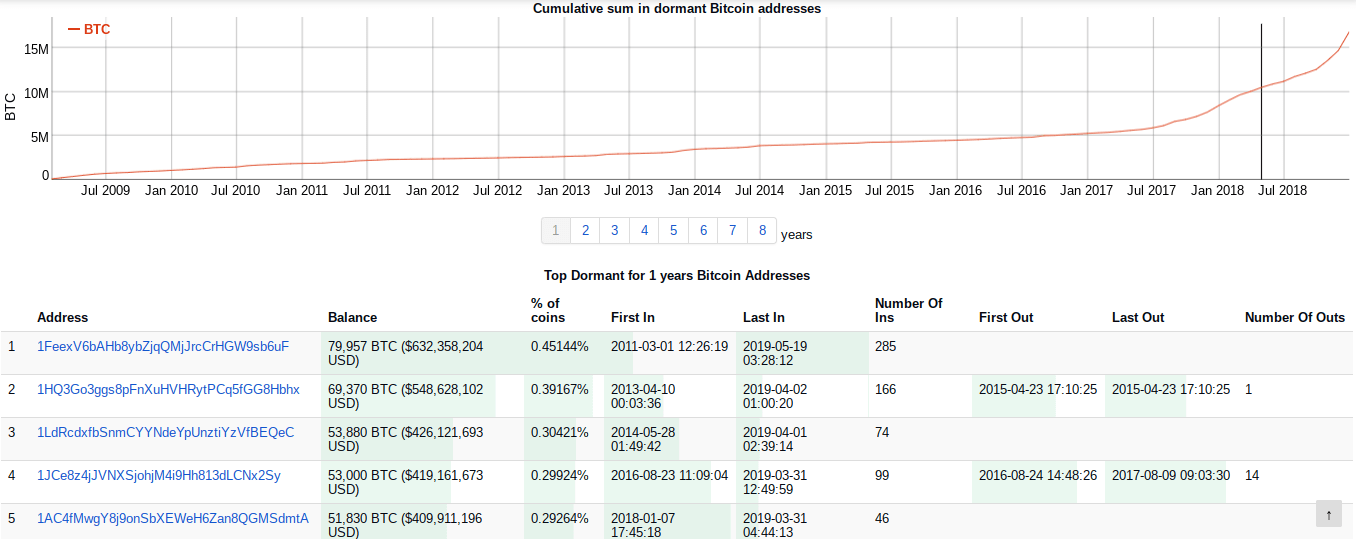Image resolution: width=1356 pixels, height=539 pixels.
Task: Select the 6 years option
Action: click(703, 231)
